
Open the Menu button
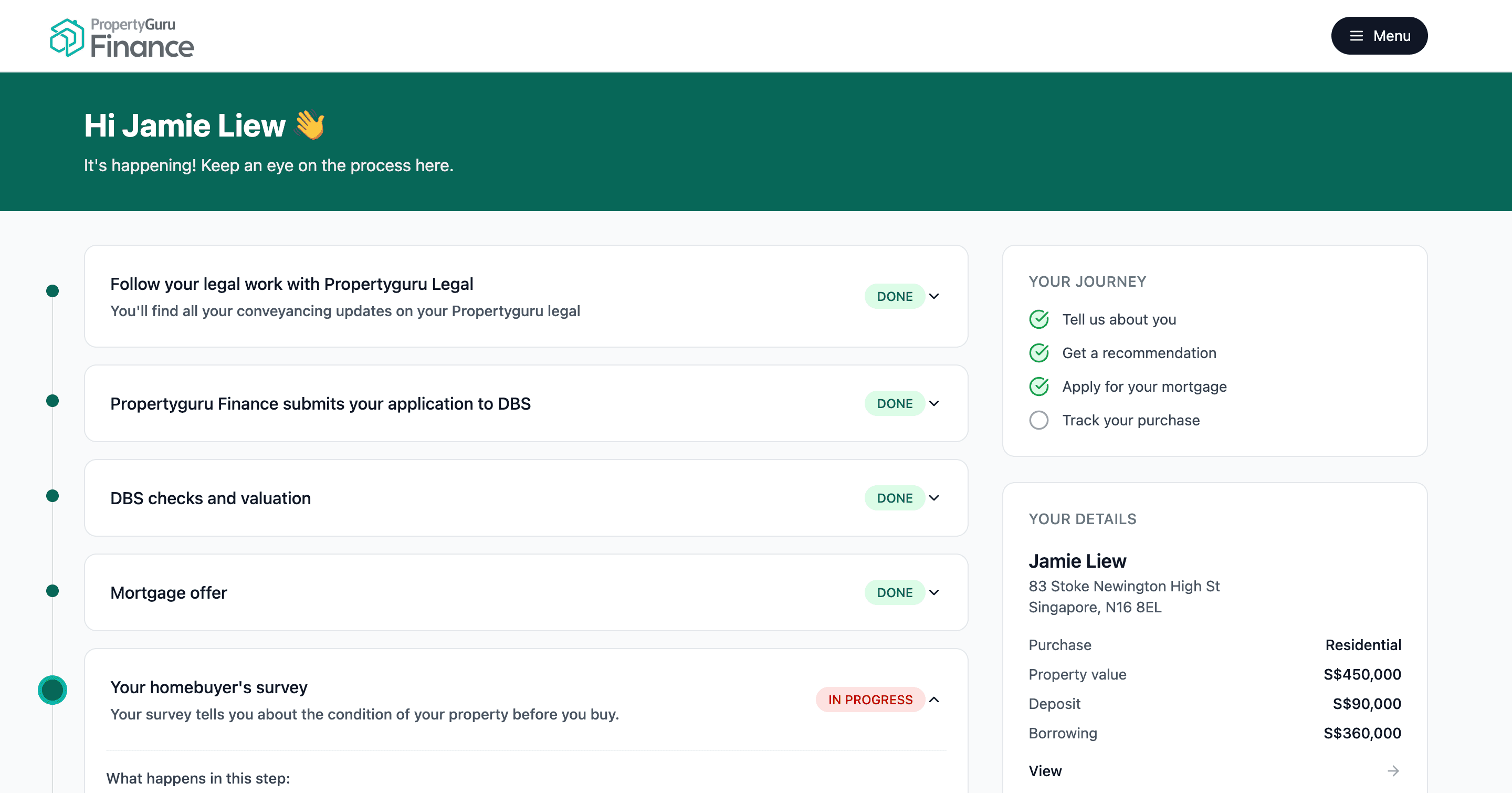[1379, 36]
